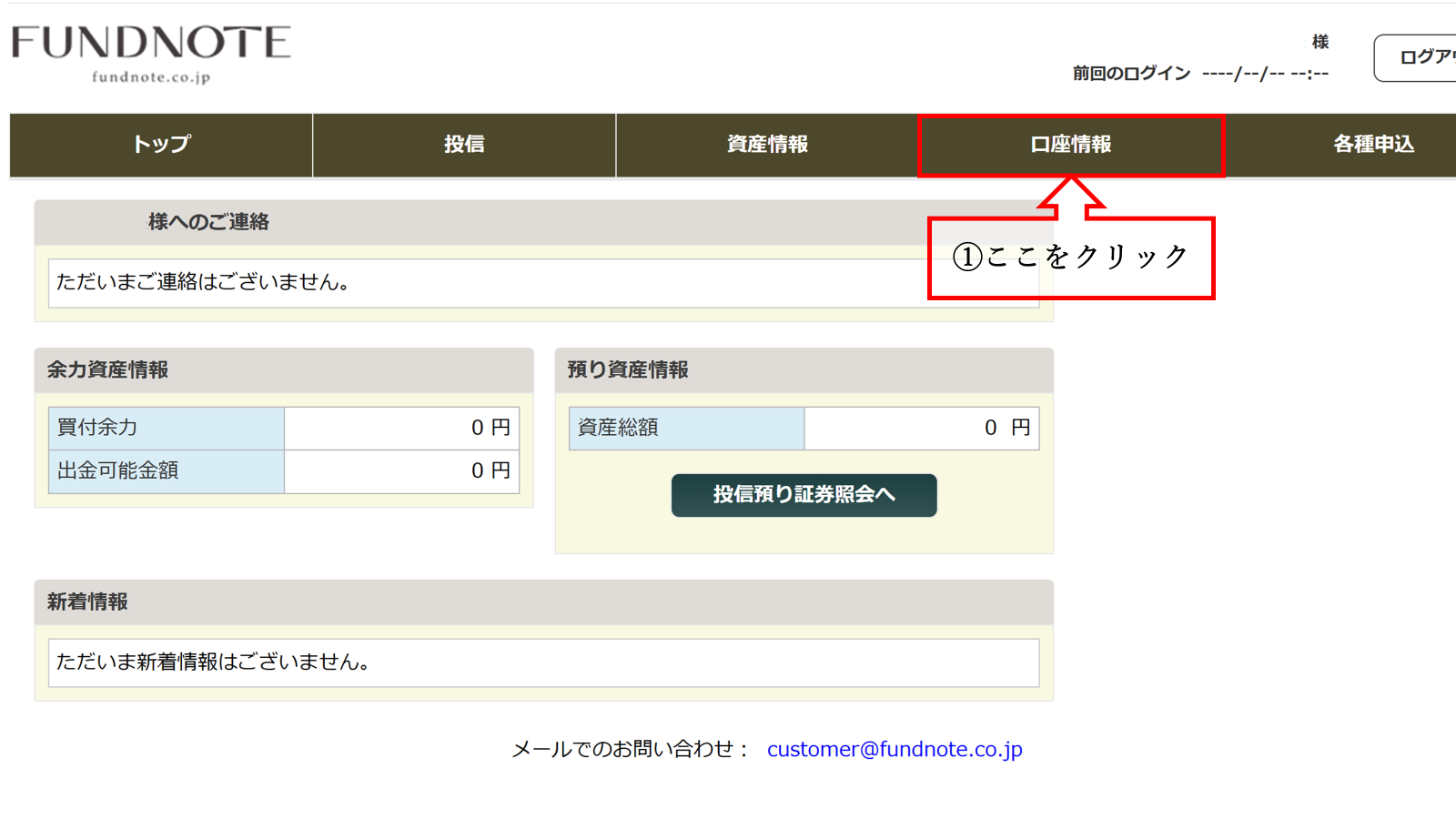Select the ただいまご連絡はございません message box
The height and width of the screenshot is (819, 1456).
482,283
